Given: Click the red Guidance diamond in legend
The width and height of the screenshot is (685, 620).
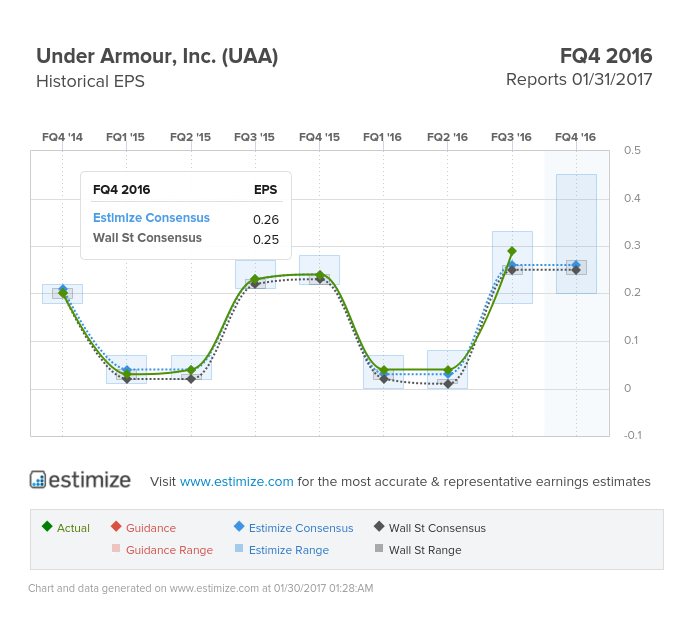Looking at the screenshot, I should pos(116,526).
